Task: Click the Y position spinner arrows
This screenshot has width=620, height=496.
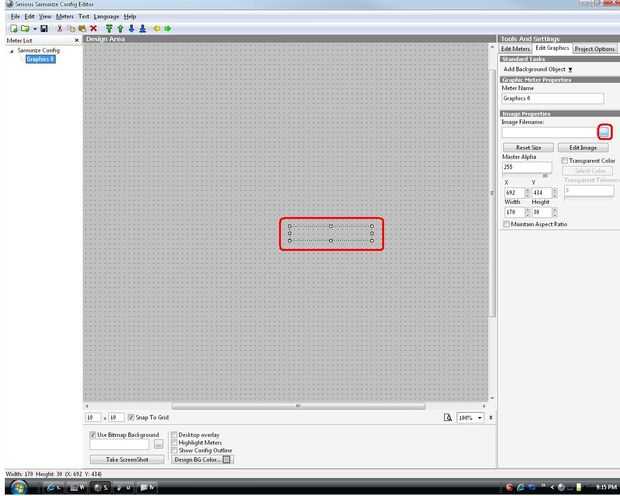Action: click(555, 193)
